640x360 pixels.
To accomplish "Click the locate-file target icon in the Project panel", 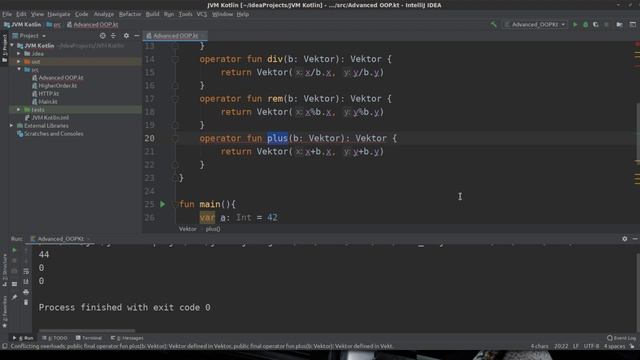I will (x=102, y=36).
